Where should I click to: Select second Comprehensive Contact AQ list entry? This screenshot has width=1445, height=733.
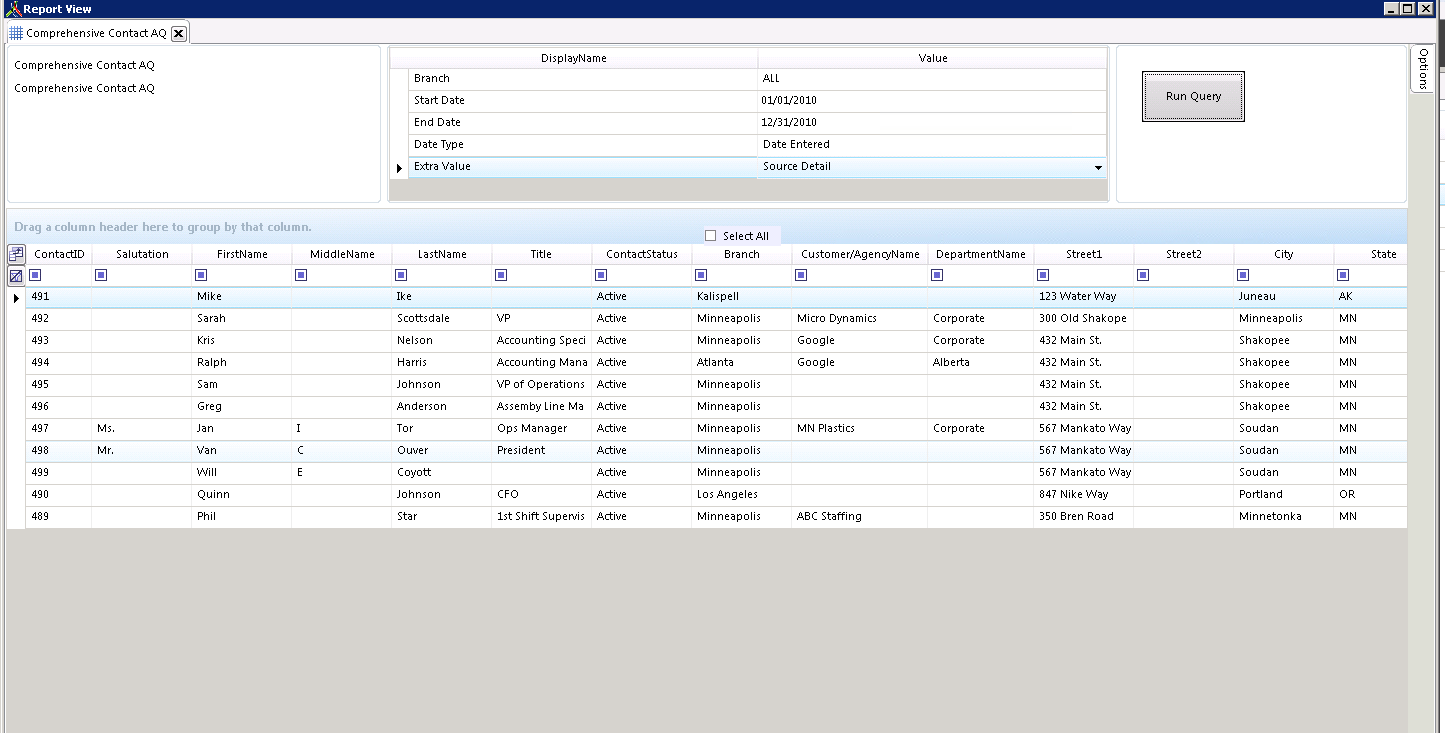tap(84, 88)
